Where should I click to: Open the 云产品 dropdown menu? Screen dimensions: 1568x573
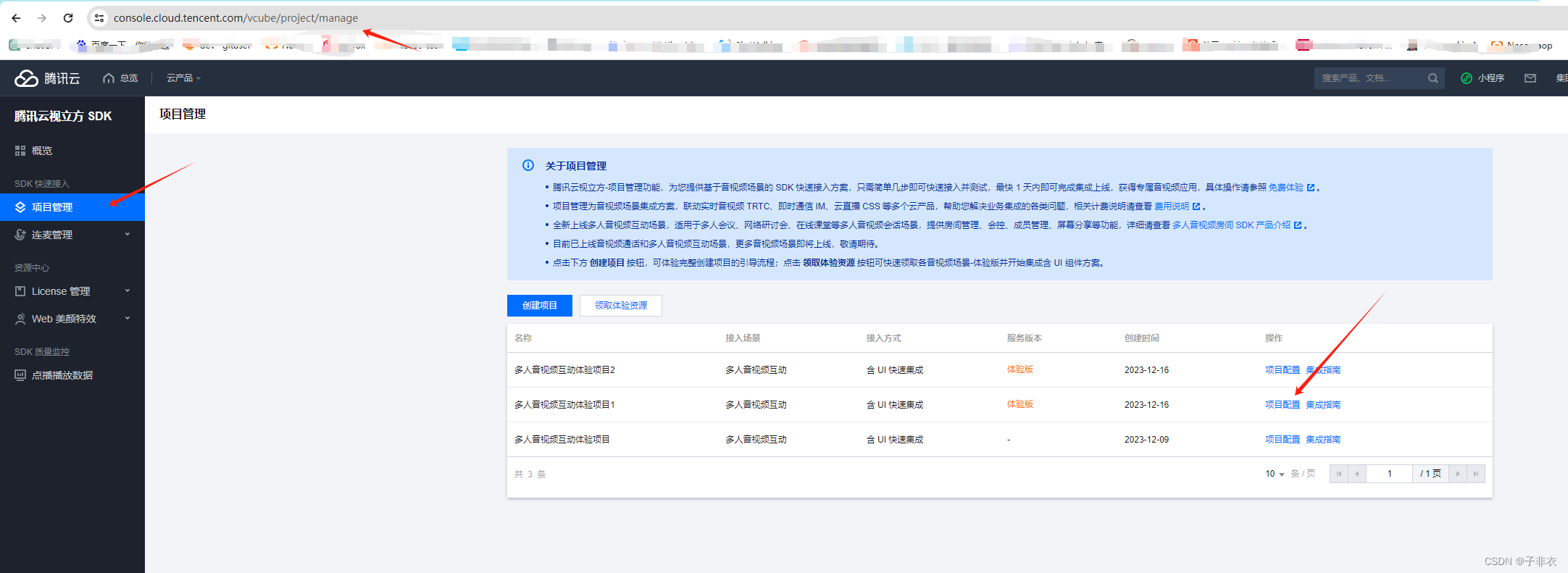(x=183, y=78)
